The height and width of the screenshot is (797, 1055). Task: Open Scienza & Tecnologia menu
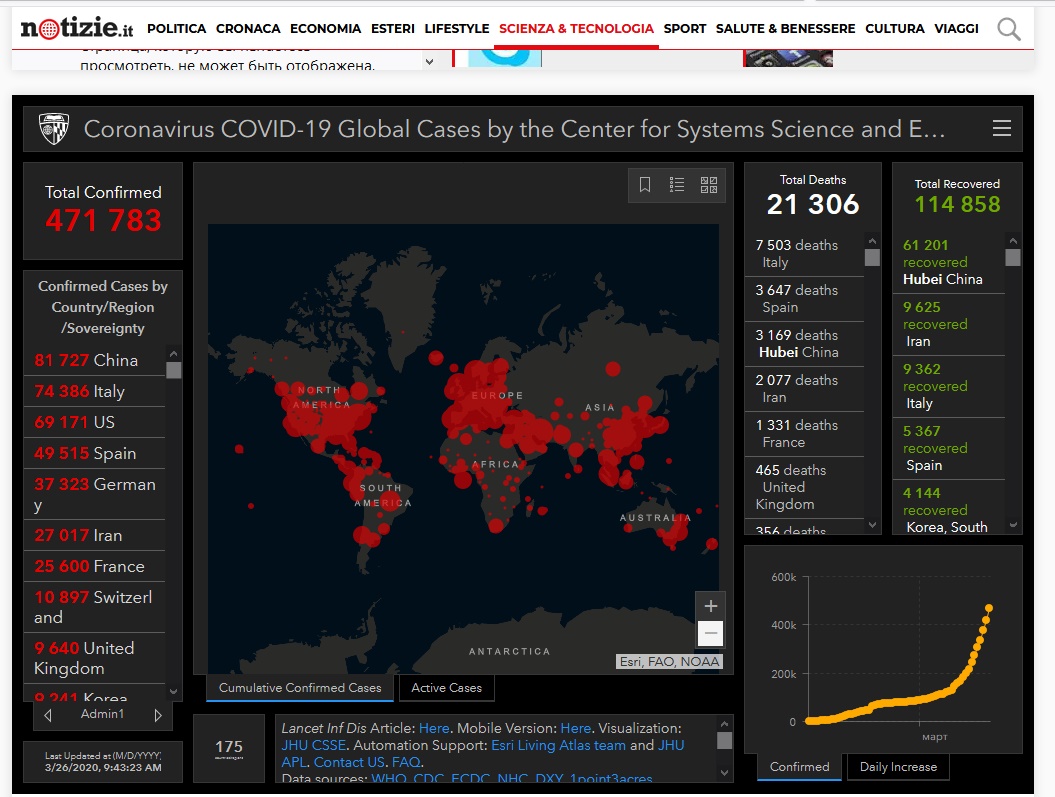(x=576, y=29)
